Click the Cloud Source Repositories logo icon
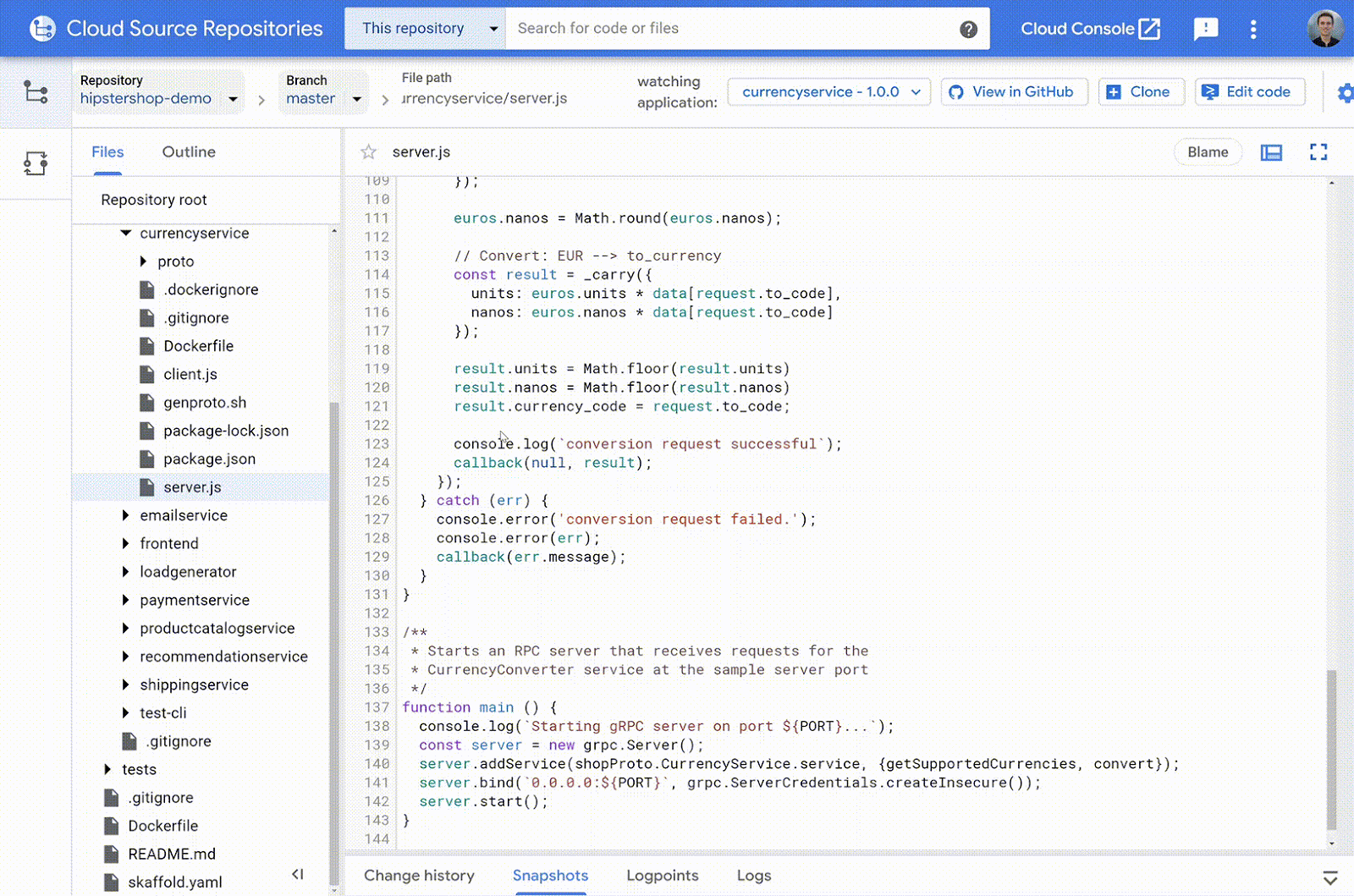The width and height of the screenshot is (1354, 896). 42,29
